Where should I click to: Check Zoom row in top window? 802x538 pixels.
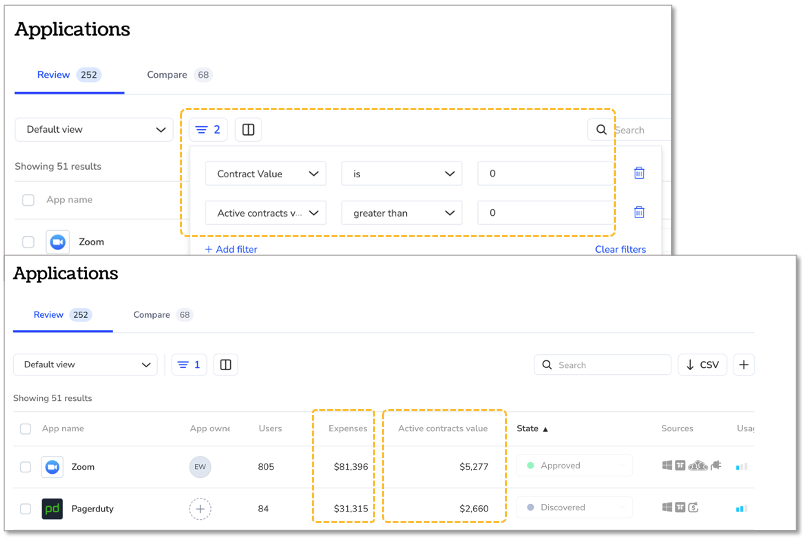click(x=28, y=242)
